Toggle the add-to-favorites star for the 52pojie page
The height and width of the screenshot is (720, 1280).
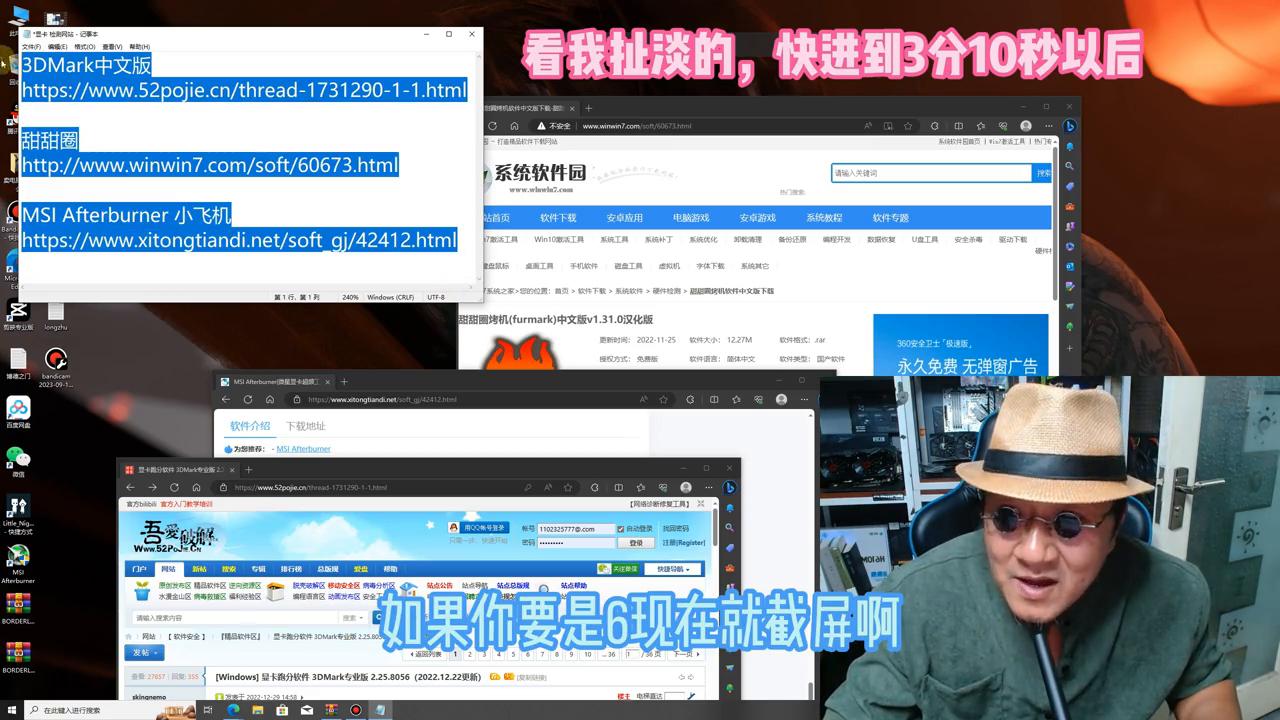pos(569,487)
